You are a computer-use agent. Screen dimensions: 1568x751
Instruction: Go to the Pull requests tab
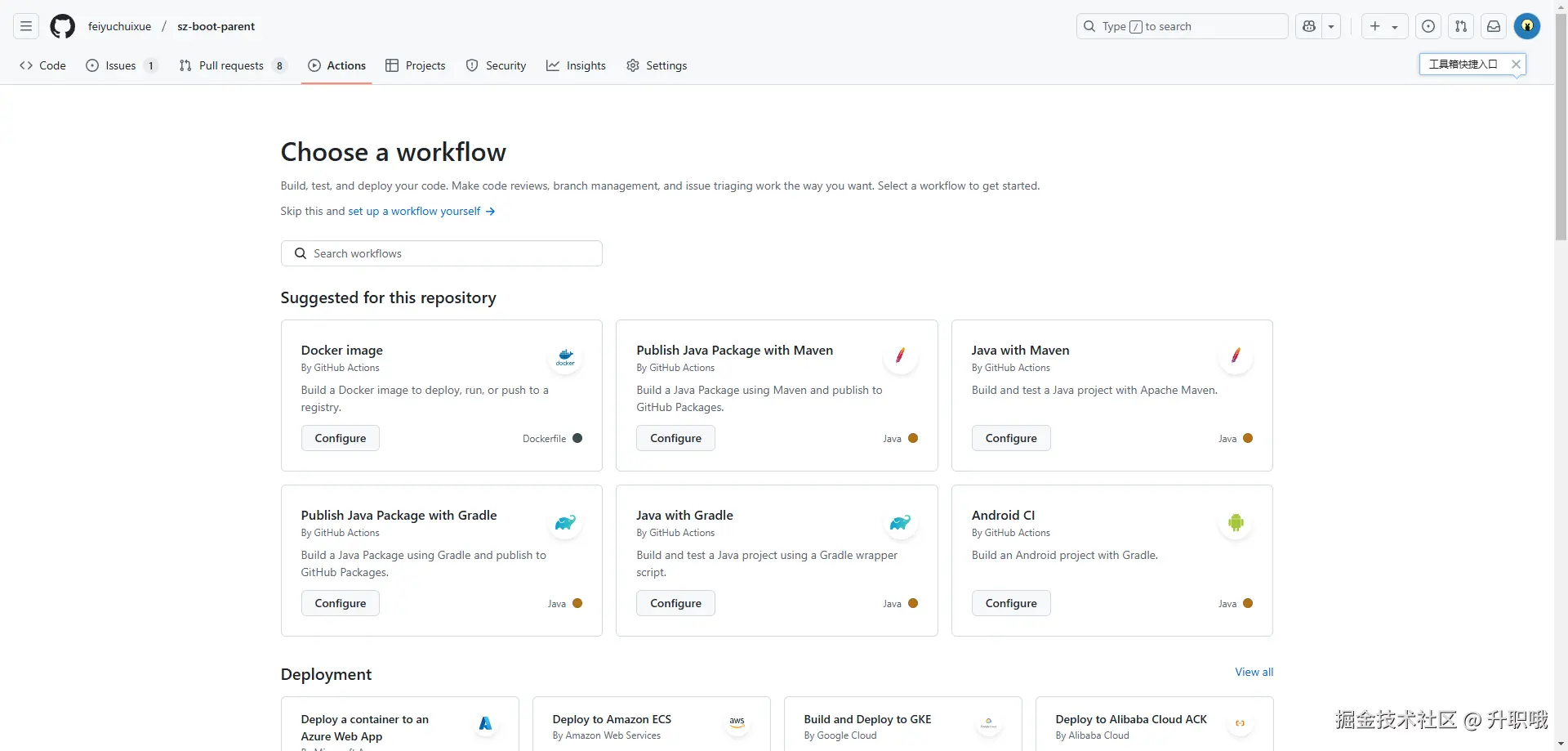point(232,65)
